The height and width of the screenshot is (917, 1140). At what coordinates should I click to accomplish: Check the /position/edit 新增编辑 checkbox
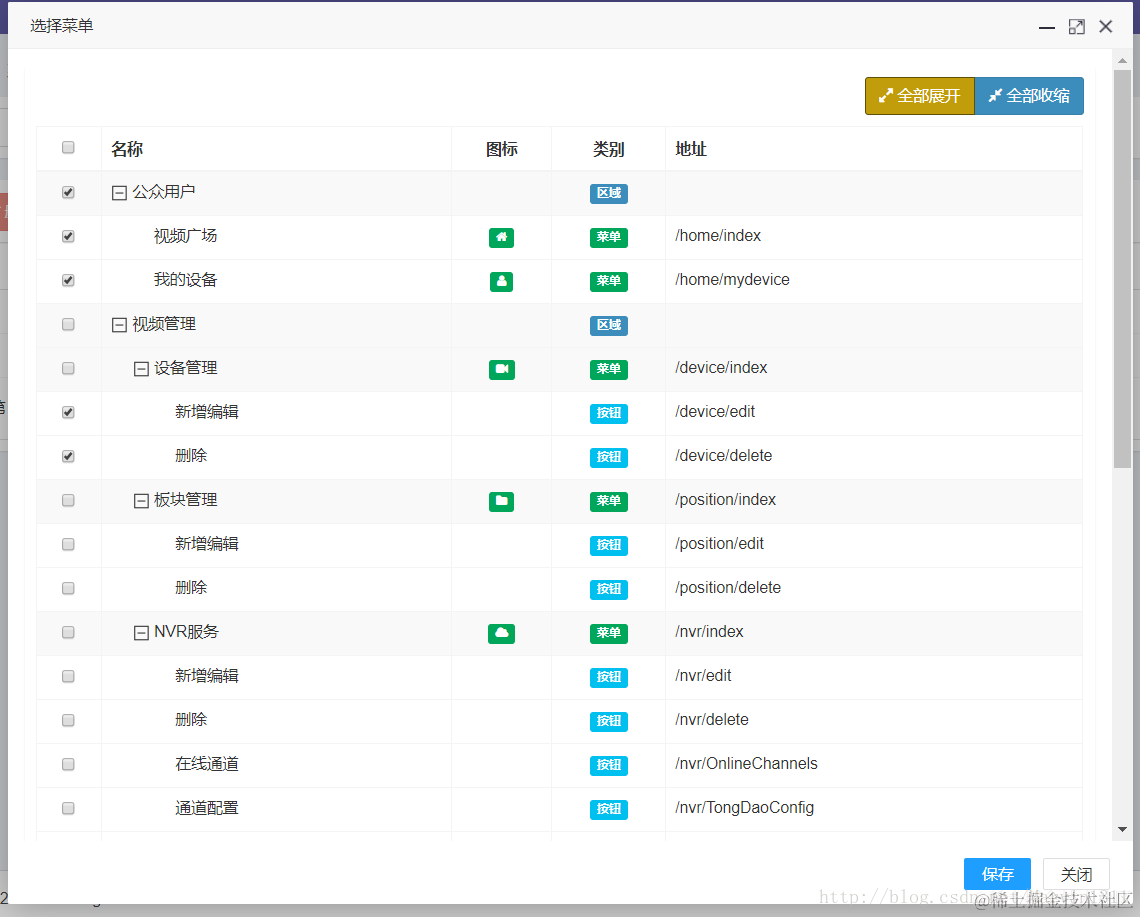68,545
